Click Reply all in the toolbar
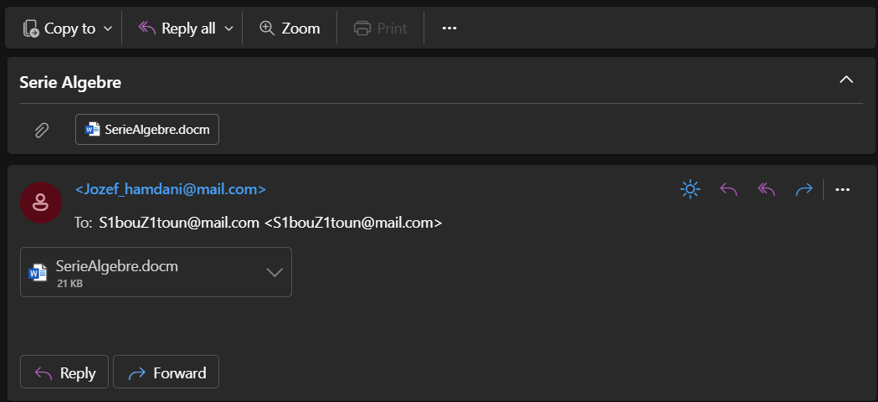This screenshot has height=402, width=878. coord(178,28)
